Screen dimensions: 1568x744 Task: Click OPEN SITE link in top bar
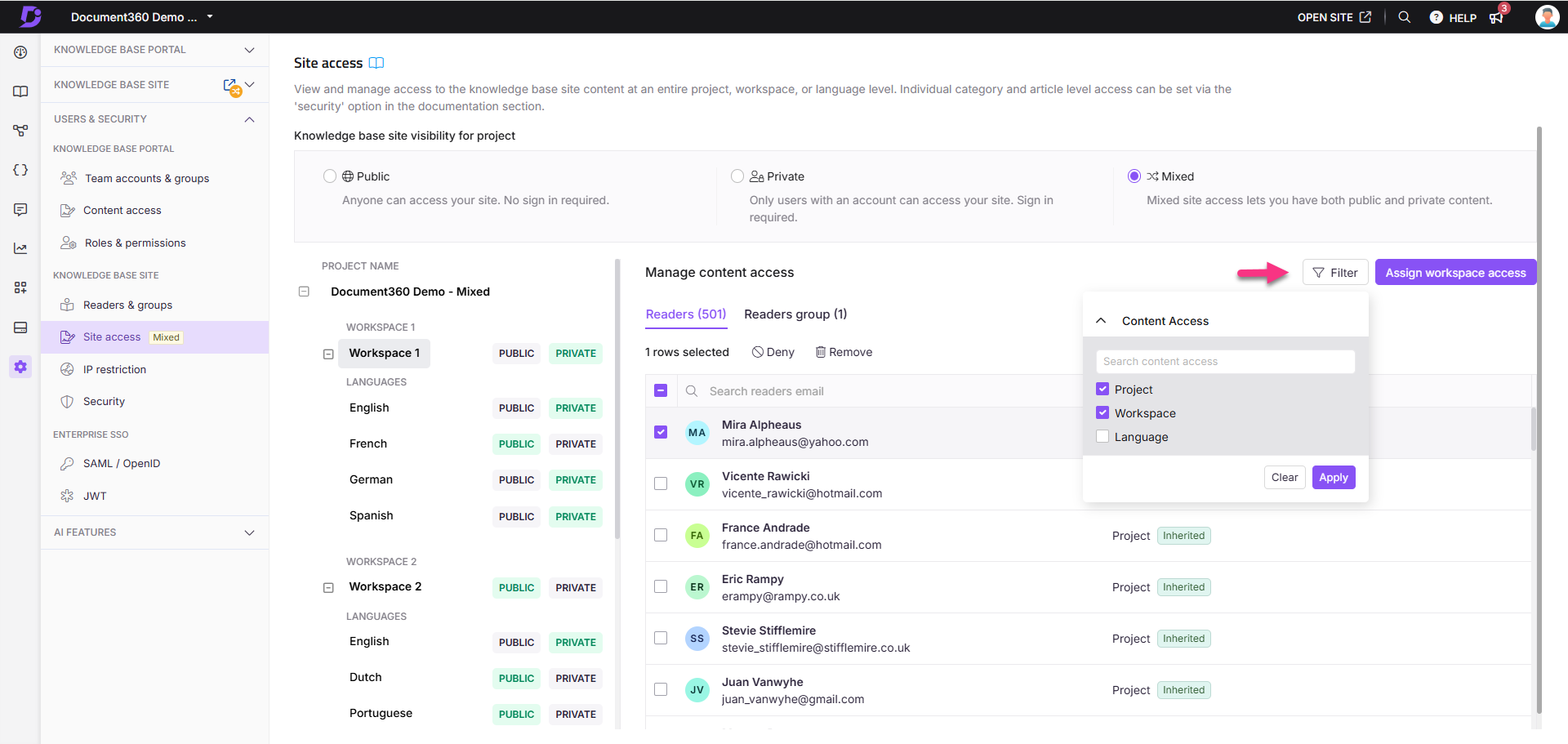(1334, 17)
